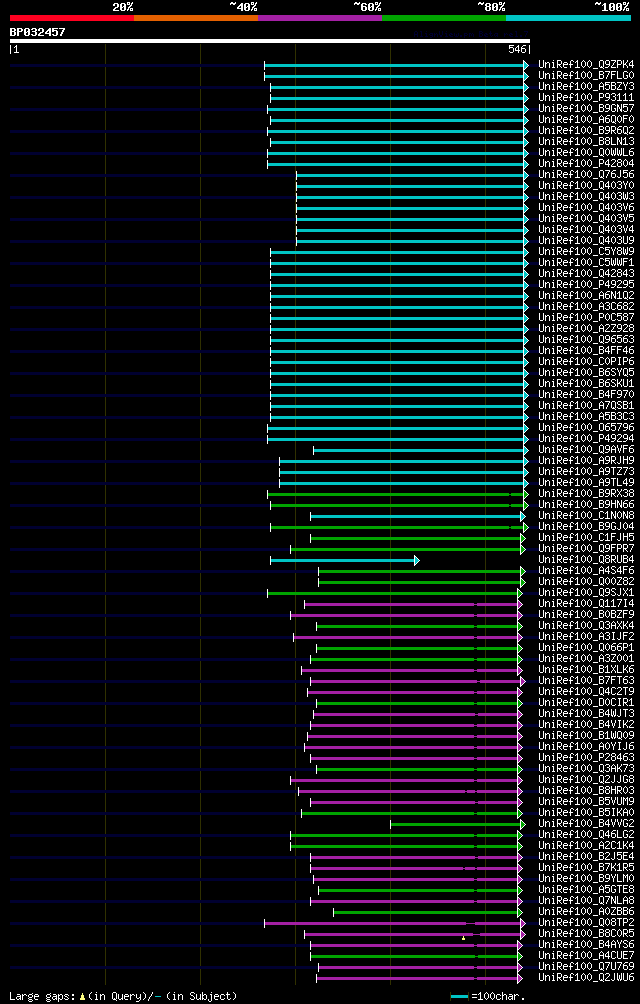Open hit UniRef100_A5BZY3
Image resolution: width=640 pixels, height=1004 pixels.
[x=586, y=86]
